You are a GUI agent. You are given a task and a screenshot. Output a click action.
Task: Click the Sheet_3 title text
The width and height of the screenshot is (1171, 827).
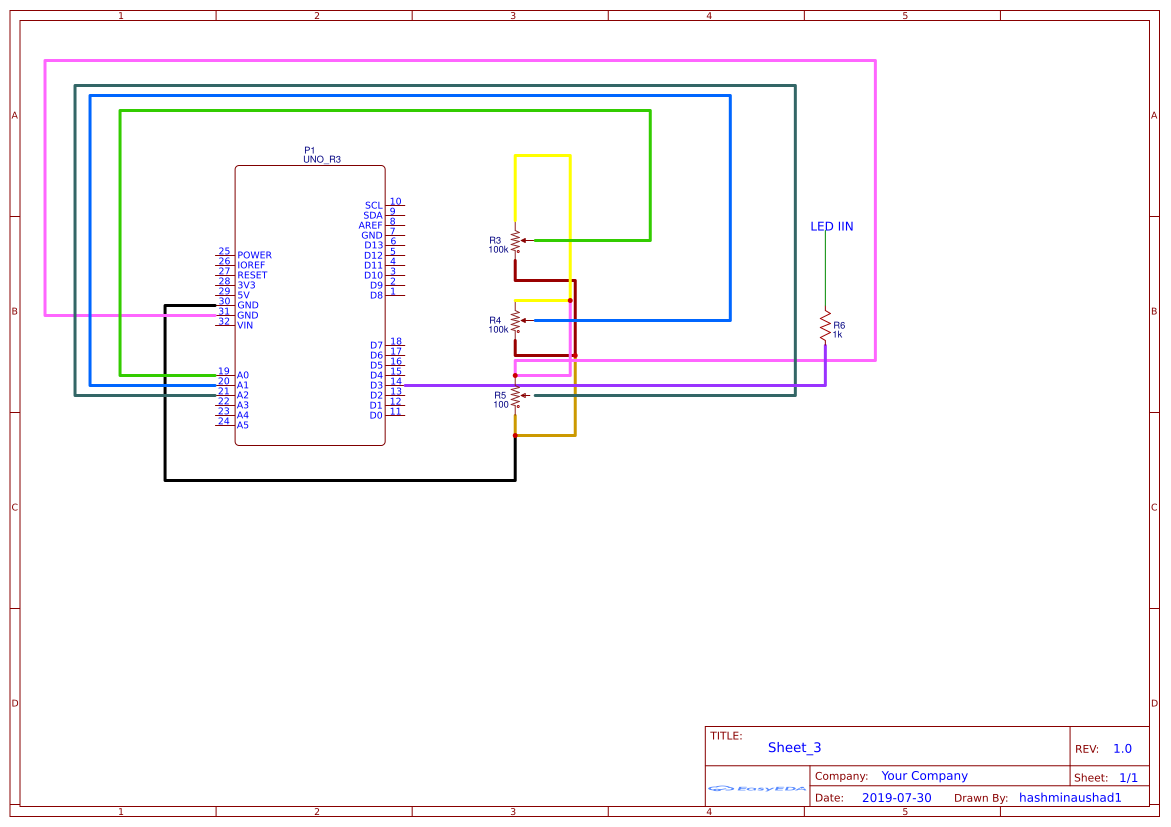(793, 747)
